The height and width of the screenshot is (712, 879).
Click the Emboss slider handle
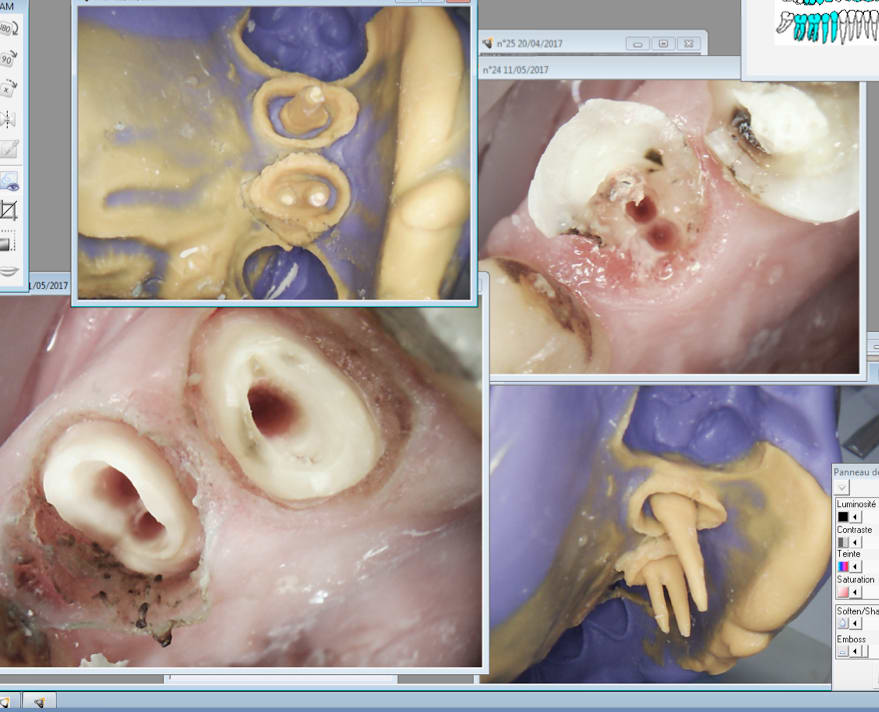[x=866, y=651]
